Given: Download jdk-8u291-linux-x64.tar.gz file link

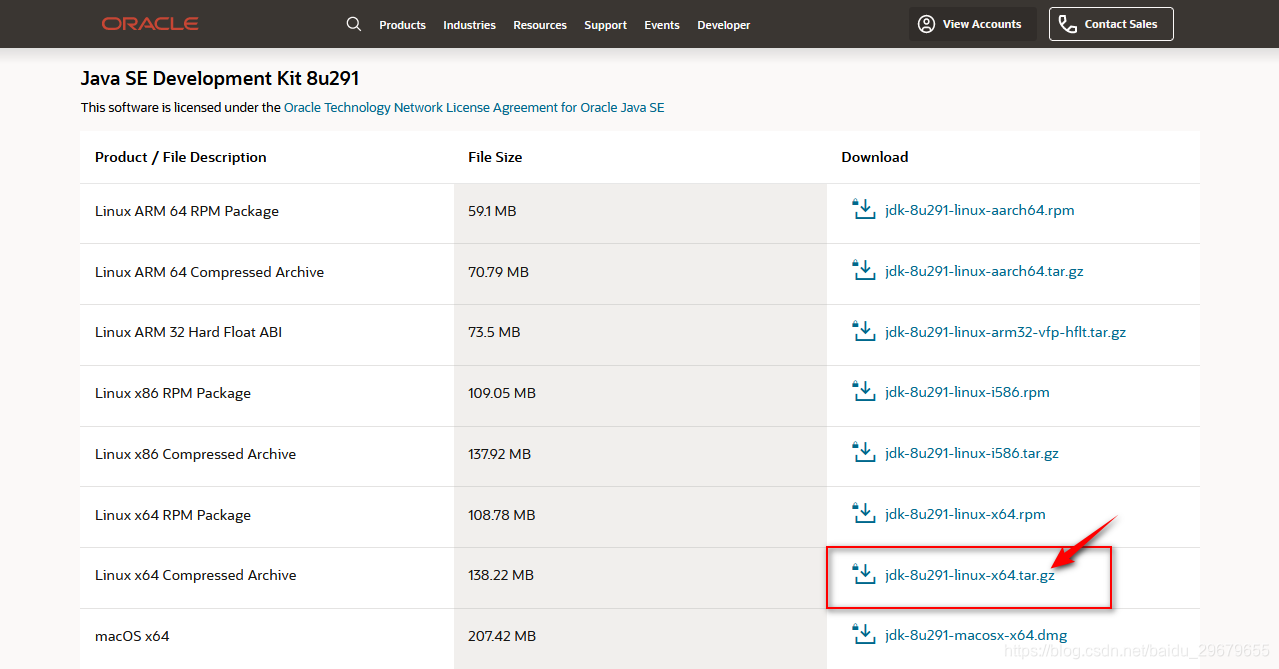Looking at the screenshot, I should 970,575.
